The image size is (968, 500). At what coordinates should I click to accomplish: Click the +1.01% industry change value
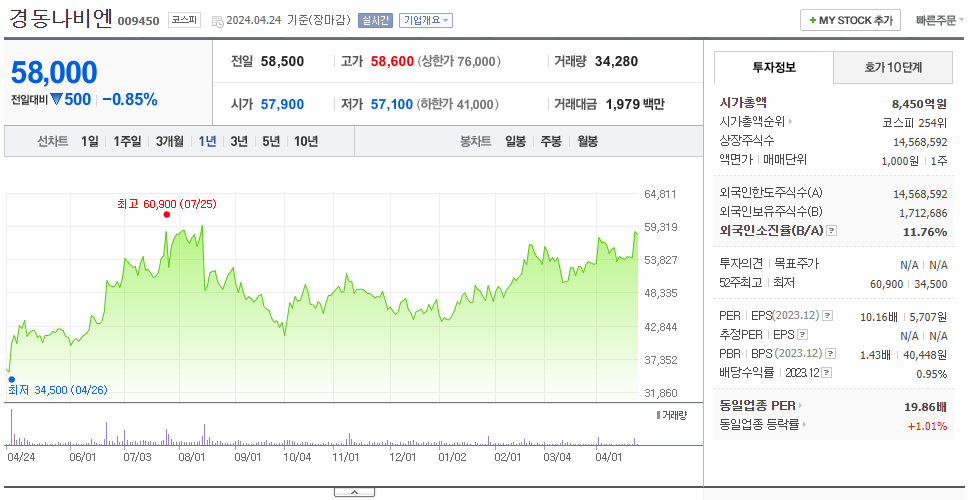[x=927, y=425]
